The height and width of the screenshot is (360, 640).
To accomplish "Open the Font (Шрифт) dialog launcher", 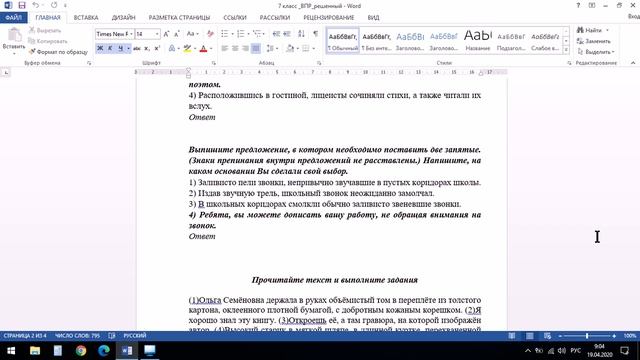I will tap(213, 63).
